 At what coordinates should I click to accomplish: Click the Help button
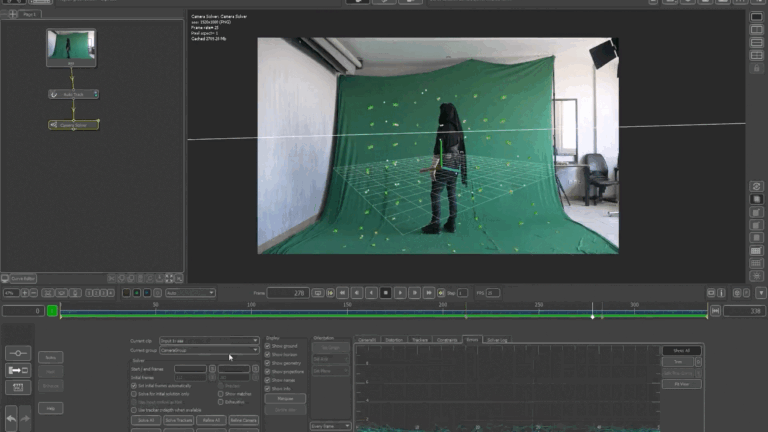50,408
